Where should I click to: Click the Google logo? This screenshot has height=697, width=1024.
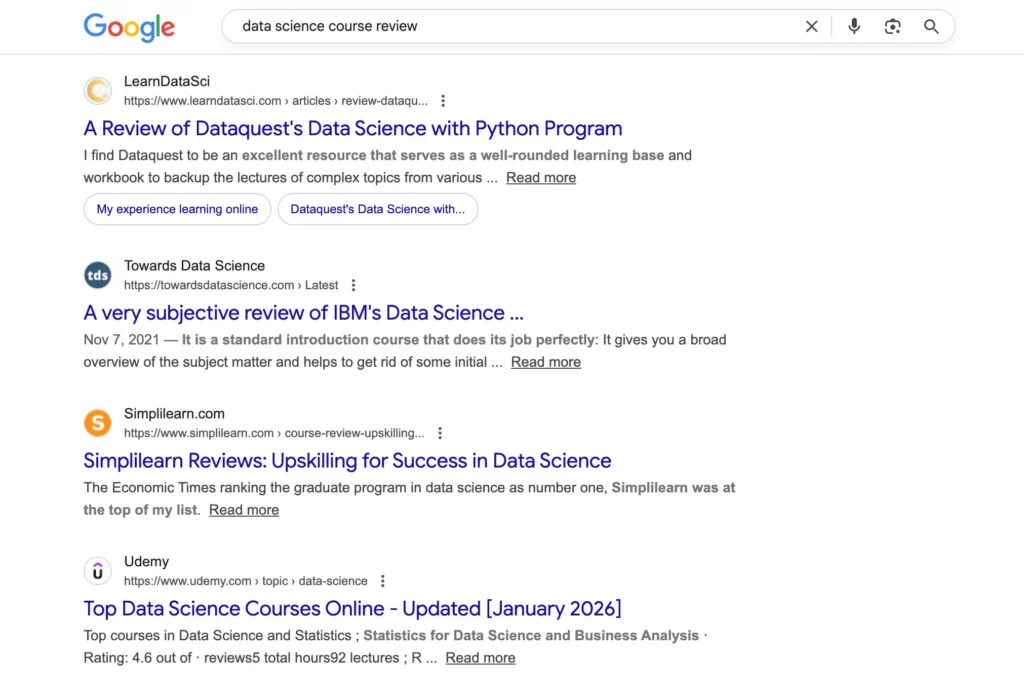click(129, 27)
